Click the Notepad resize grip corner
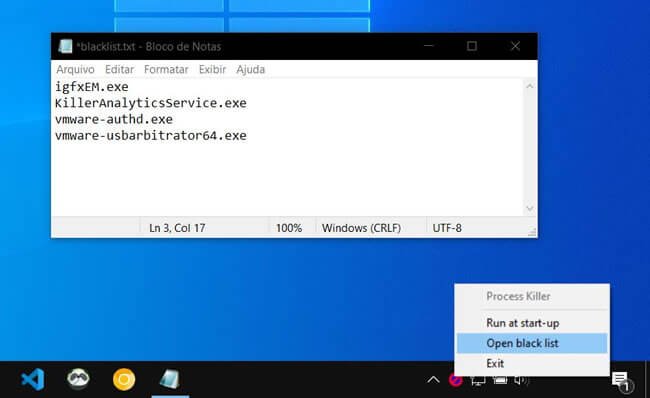This screenshot has width=650, height=398. point(532,233)
